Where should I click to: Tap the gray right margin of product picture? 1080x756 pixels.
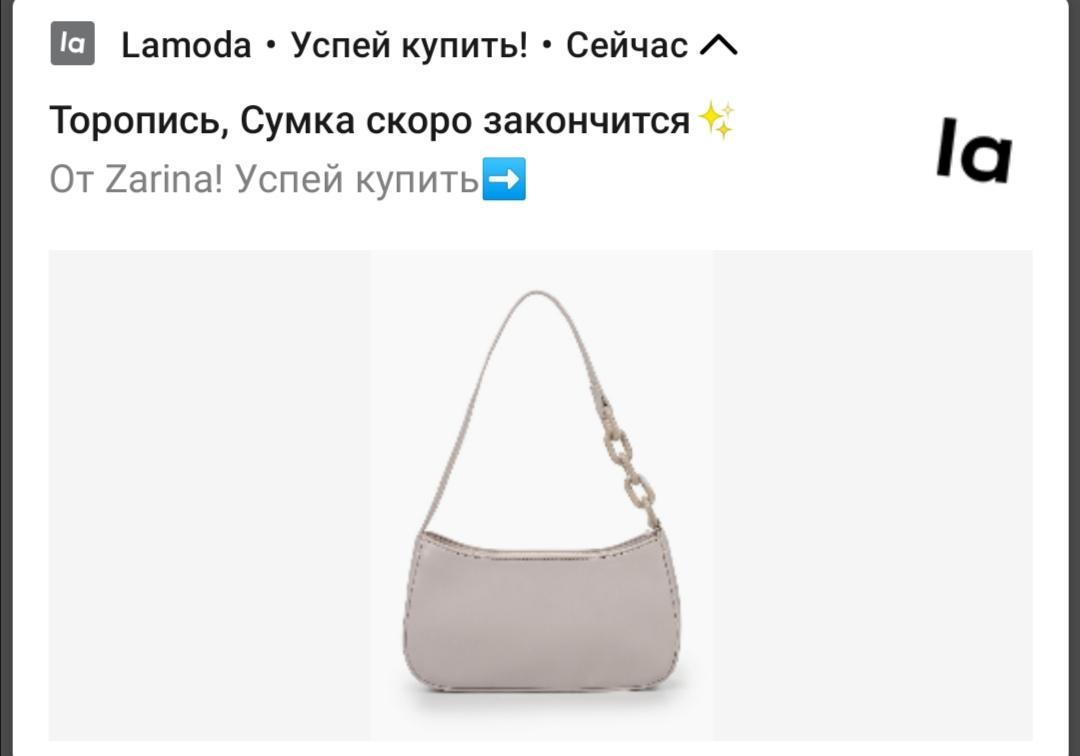[x=873, y=496]
